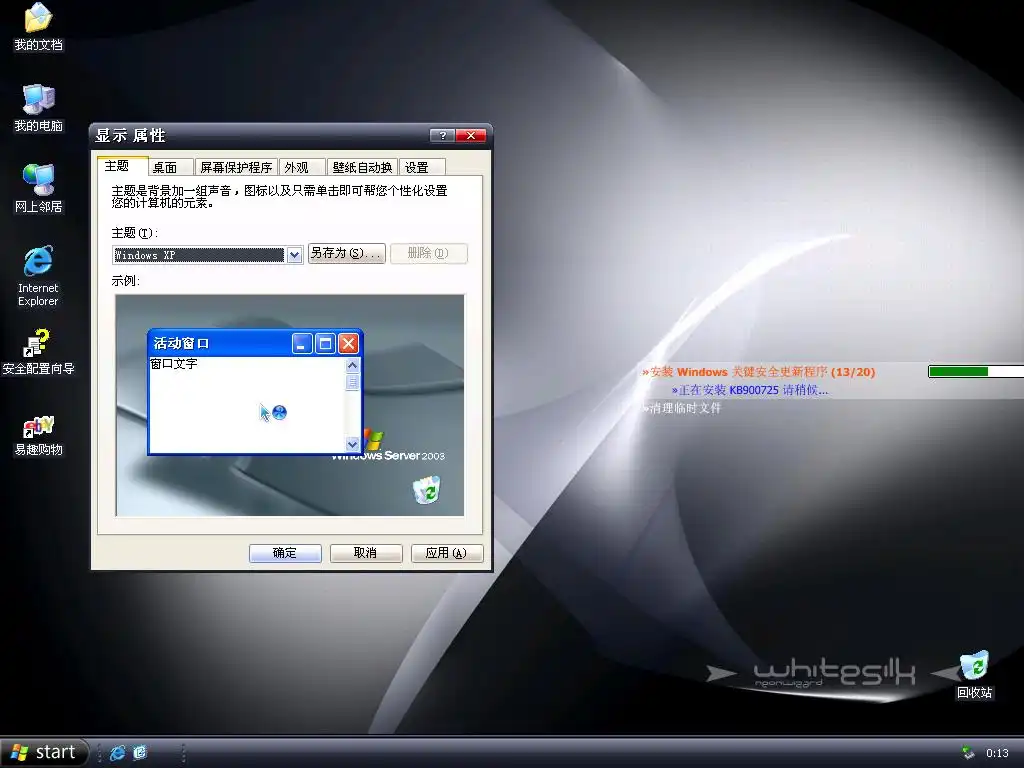The height and width of the screenshot is (768, 1024).
Task: Click the 另存为(S)... button
Action: coord(346,253)
